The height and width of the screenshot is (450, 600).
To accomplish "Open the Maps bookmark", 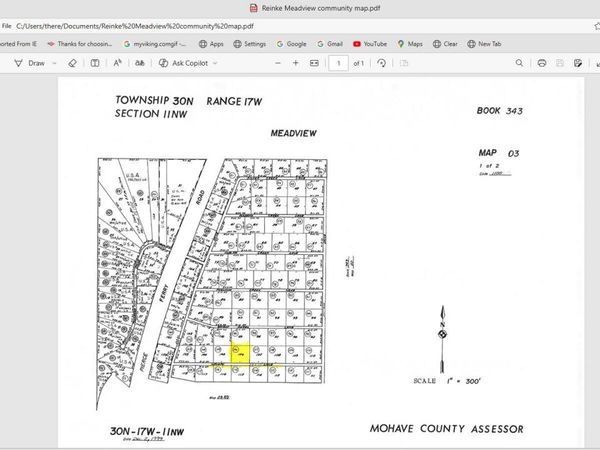I will click(410, 44).
